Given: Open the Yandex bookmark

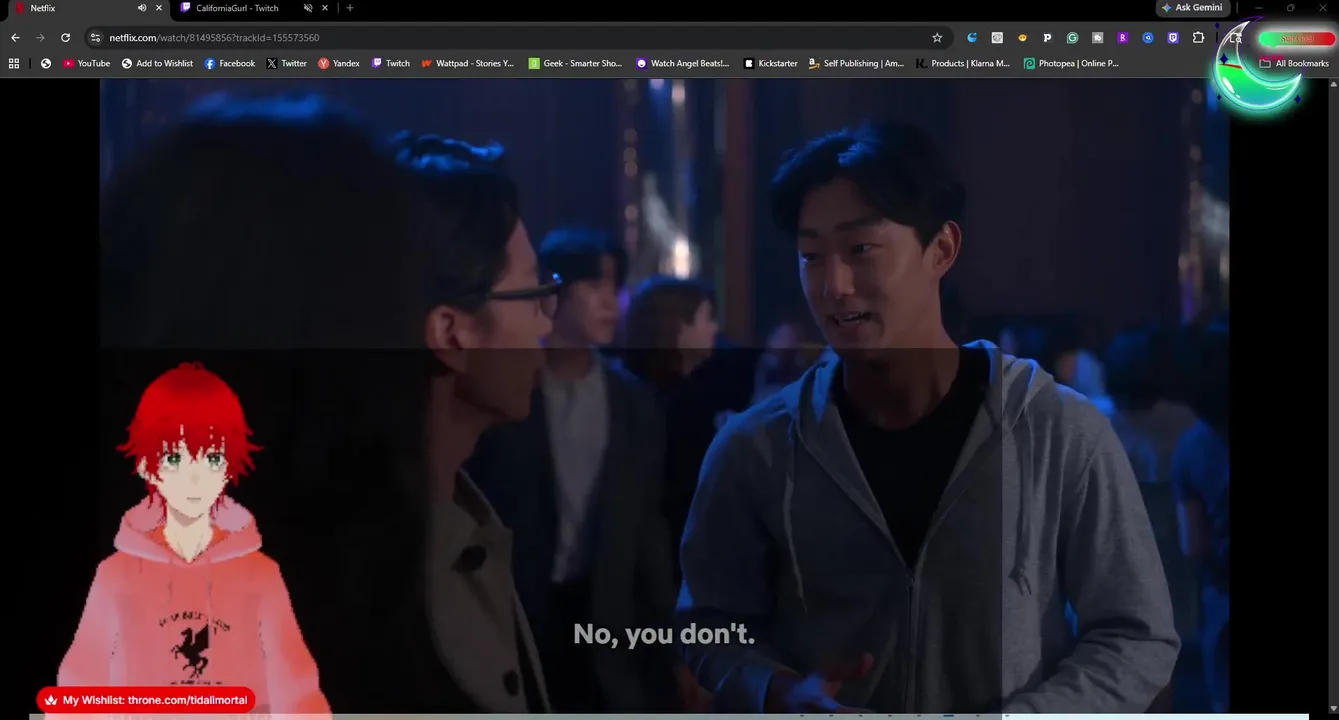Looking at the screenshot, I should 339,63.
